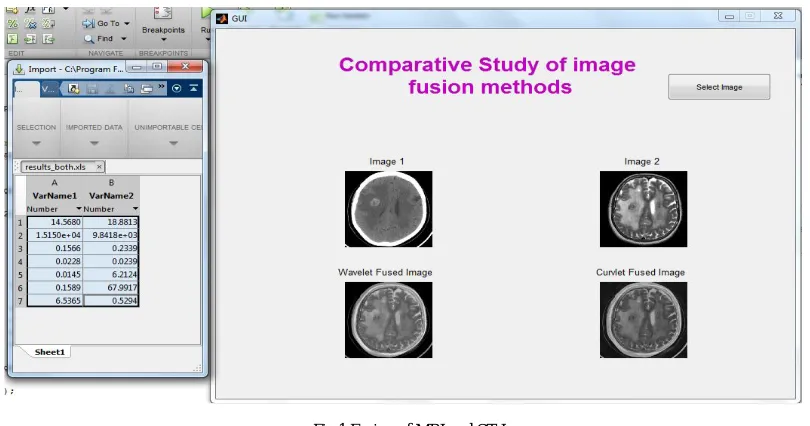The height and width of the screenshot is (426, 810).
Task: Click the comment percent icon in Edit
Action: (x=13, y=24)
